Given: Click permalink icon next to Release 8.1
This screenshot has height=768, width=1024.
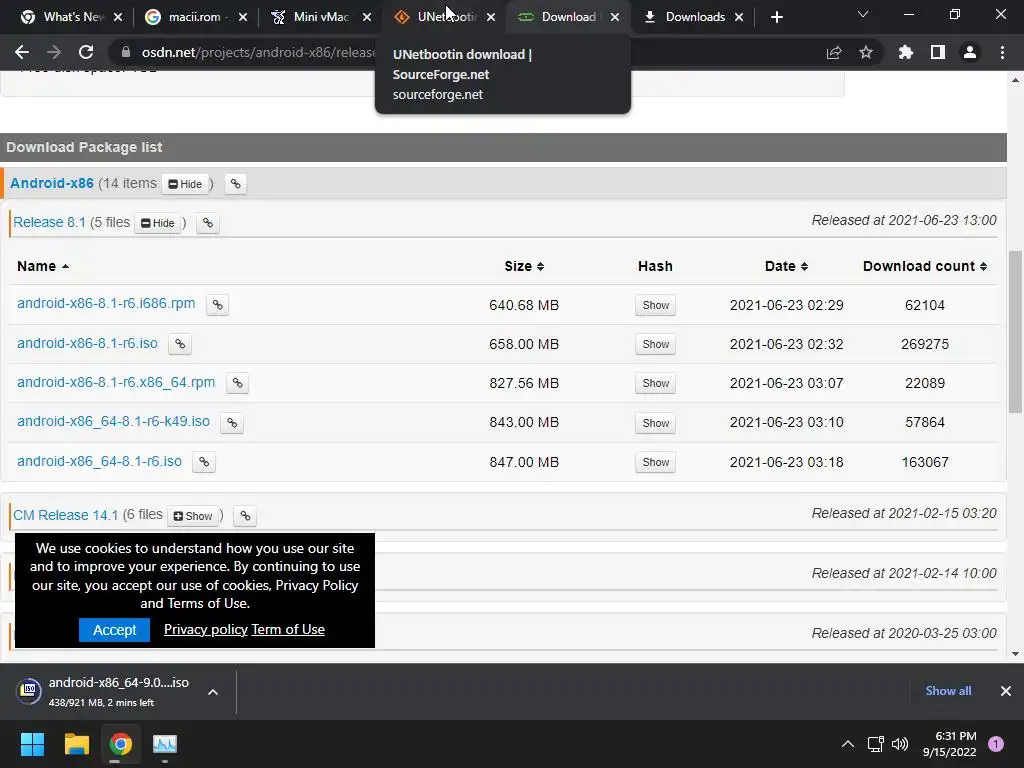Looking at the screenshot, I should (x=208, y=223).
